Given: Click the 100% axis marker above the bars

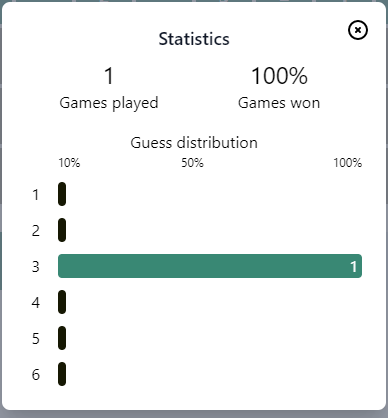Looking at the screenshot, I should point(348,163).
